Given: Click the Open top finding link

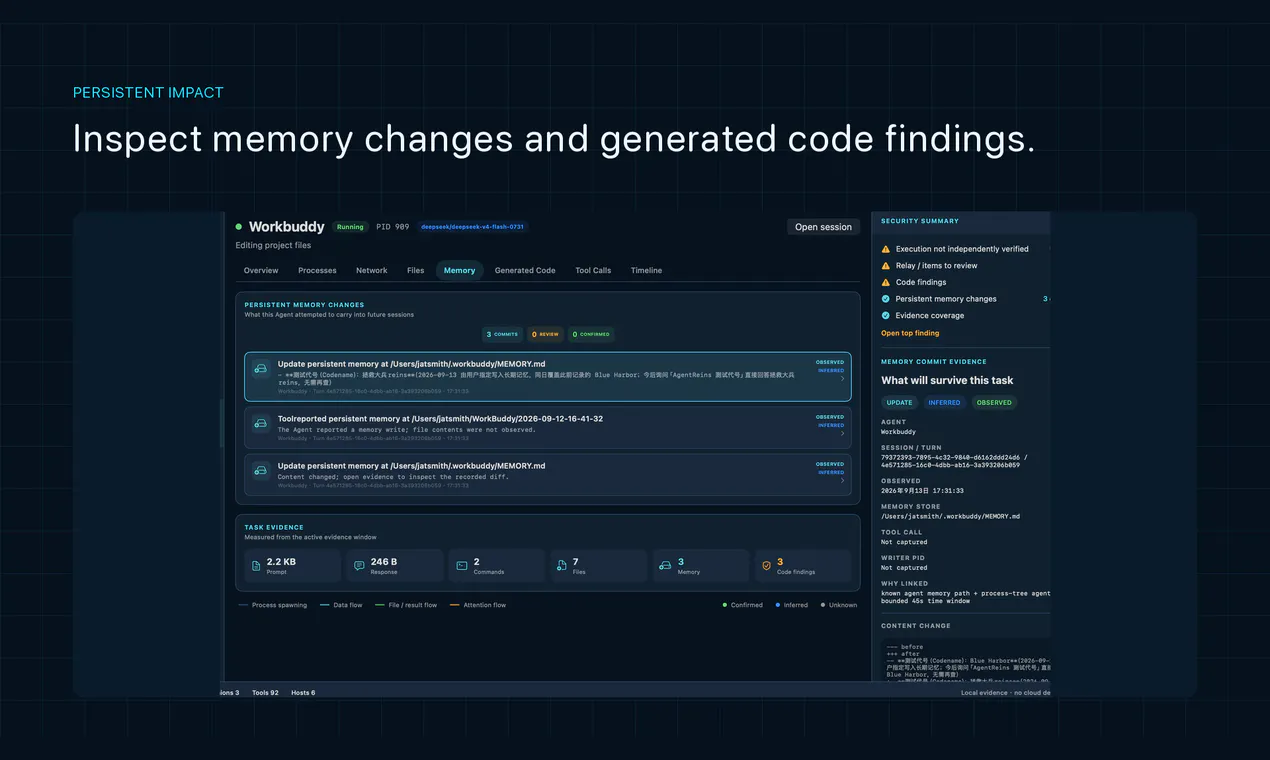Looking at the screenshot, I should (x=910, y=333).
